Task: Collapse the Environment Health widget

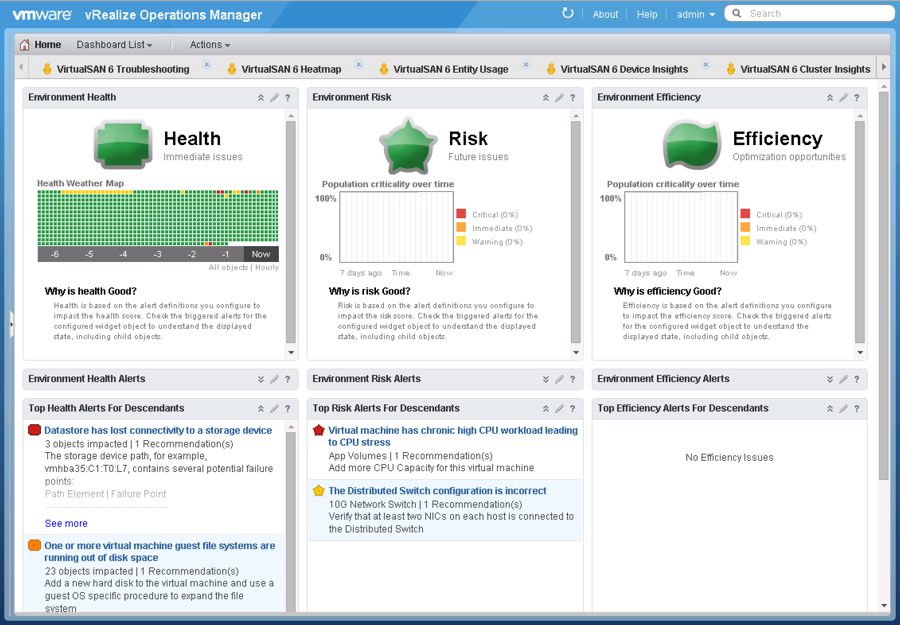Action: coord(261,98)
